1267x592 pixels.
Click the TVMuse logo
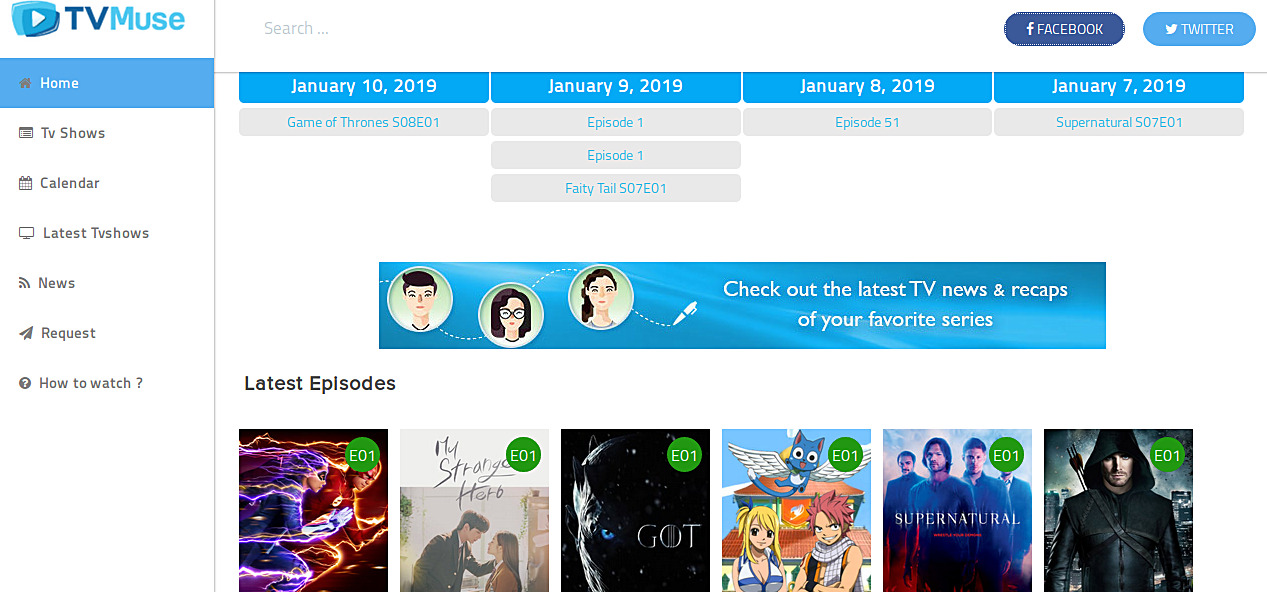pos(98,19)
